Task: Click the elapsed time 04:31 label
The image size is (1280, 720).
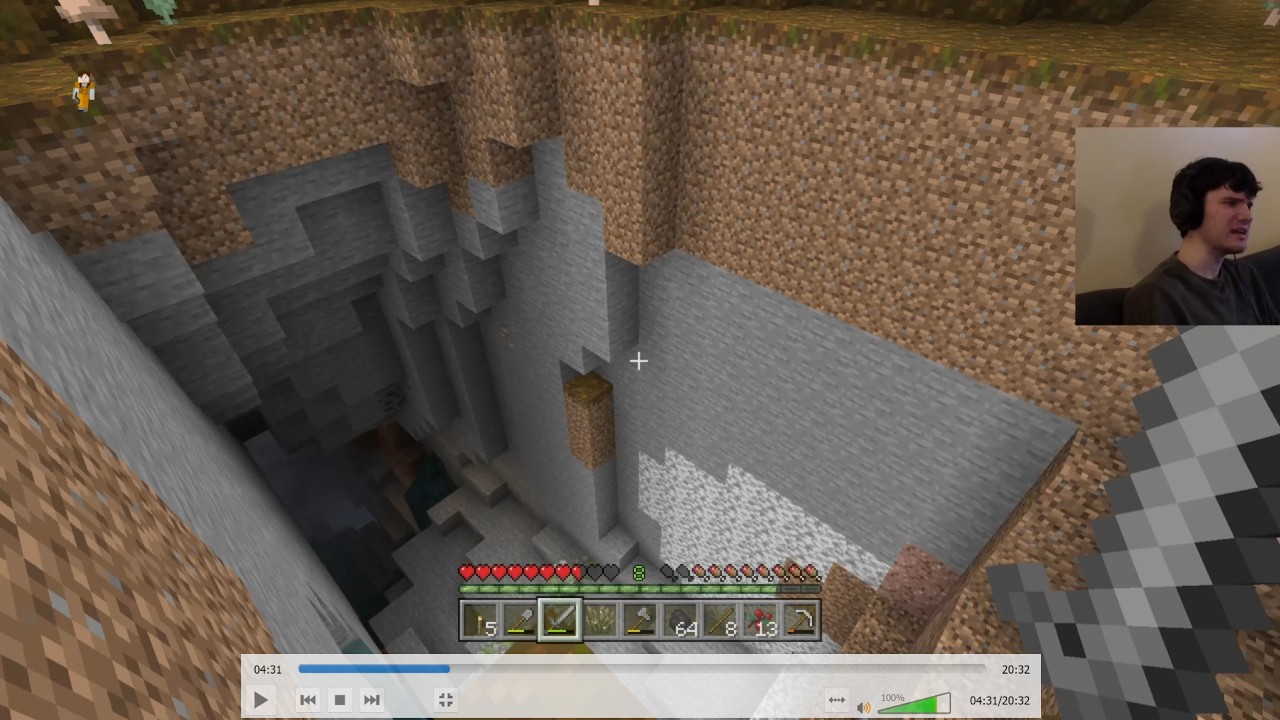Action: pos(267,669)
